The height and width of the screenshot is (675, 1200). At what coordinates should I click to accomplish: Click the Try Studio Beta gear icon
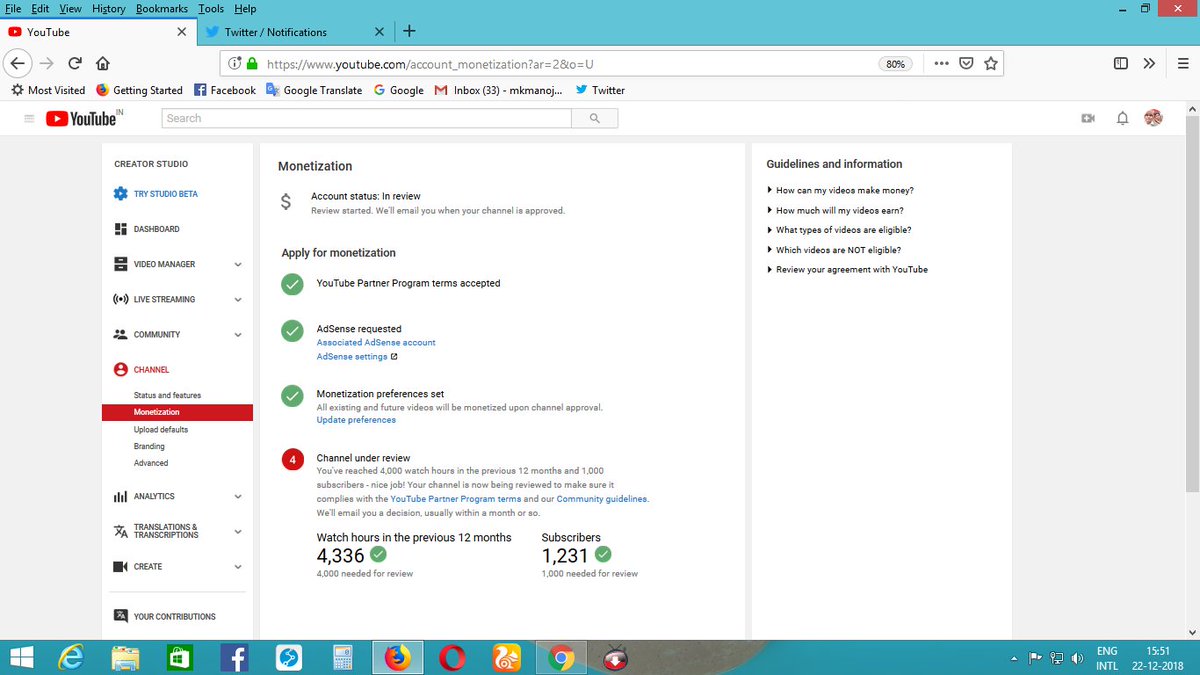tap(120, 194)
